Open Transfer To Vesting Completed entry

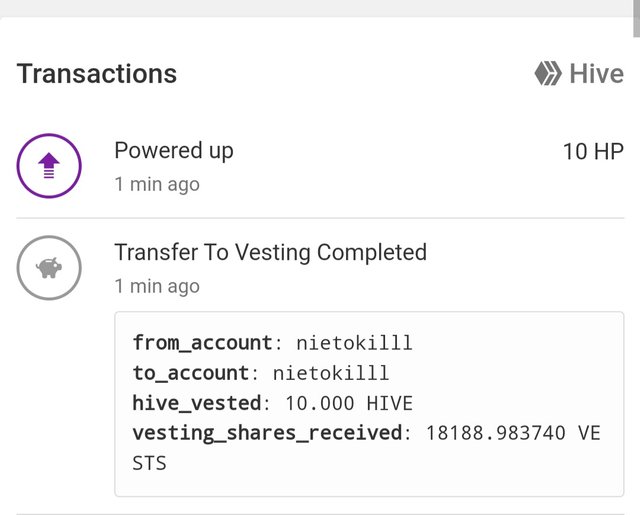click(271, 252)
